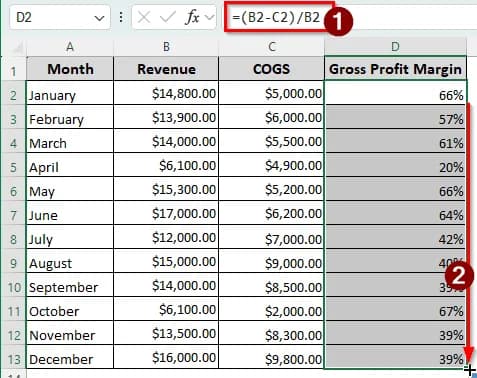Select column C header
477x378 pixels.
(x=271, y=47)
